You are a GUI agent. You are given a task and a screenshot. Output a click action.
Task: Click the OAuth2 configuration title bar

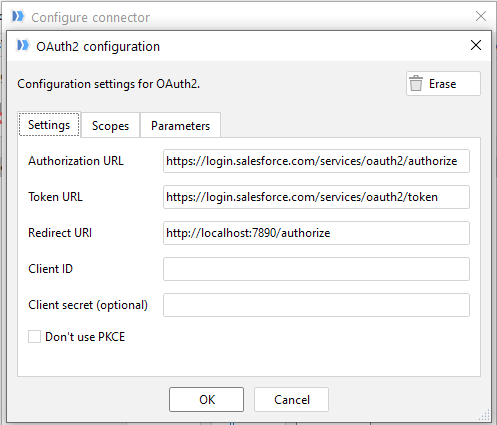point(247,46)
